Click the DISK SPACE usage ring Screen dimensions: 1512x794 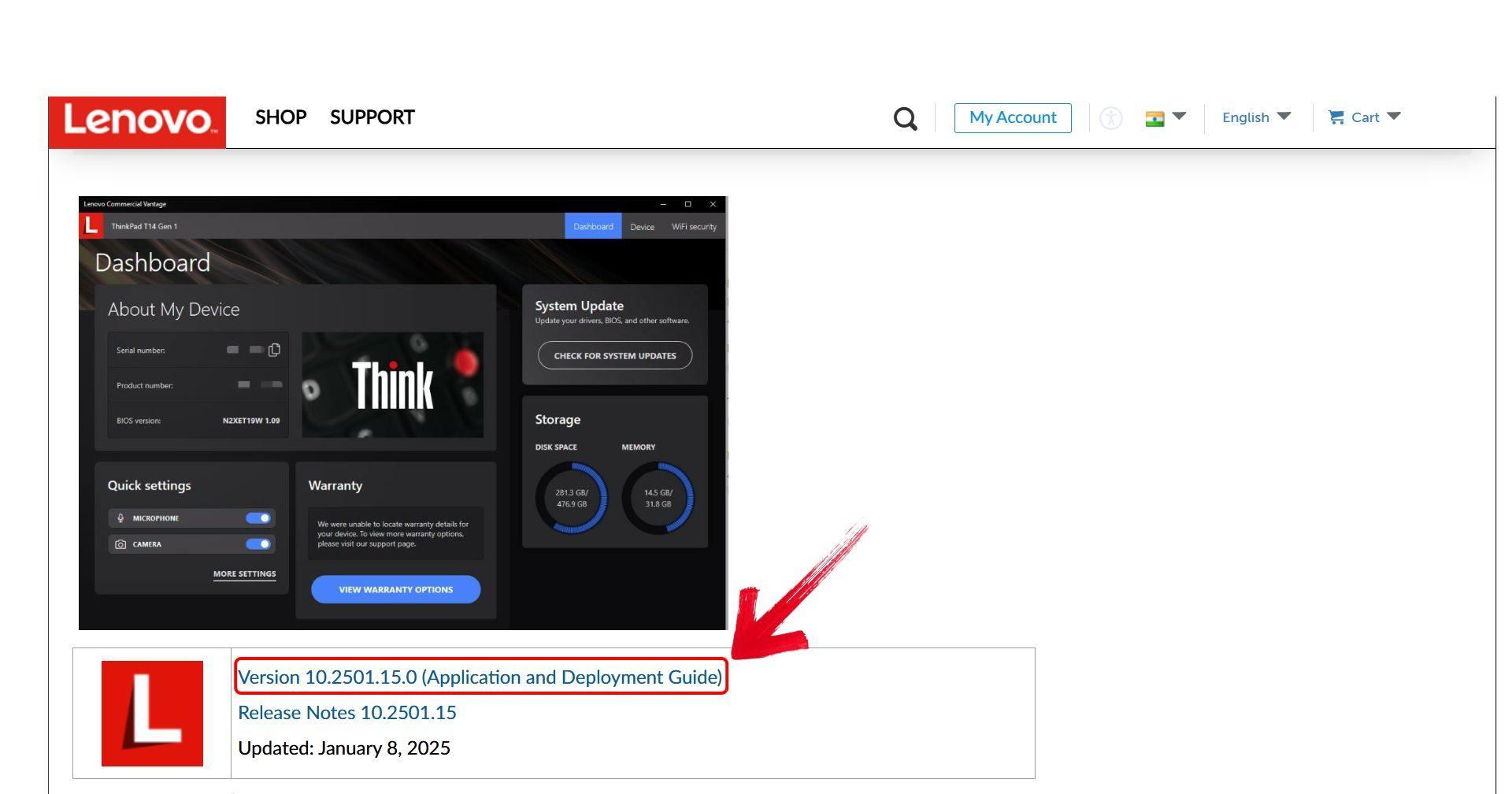point(572,498)
